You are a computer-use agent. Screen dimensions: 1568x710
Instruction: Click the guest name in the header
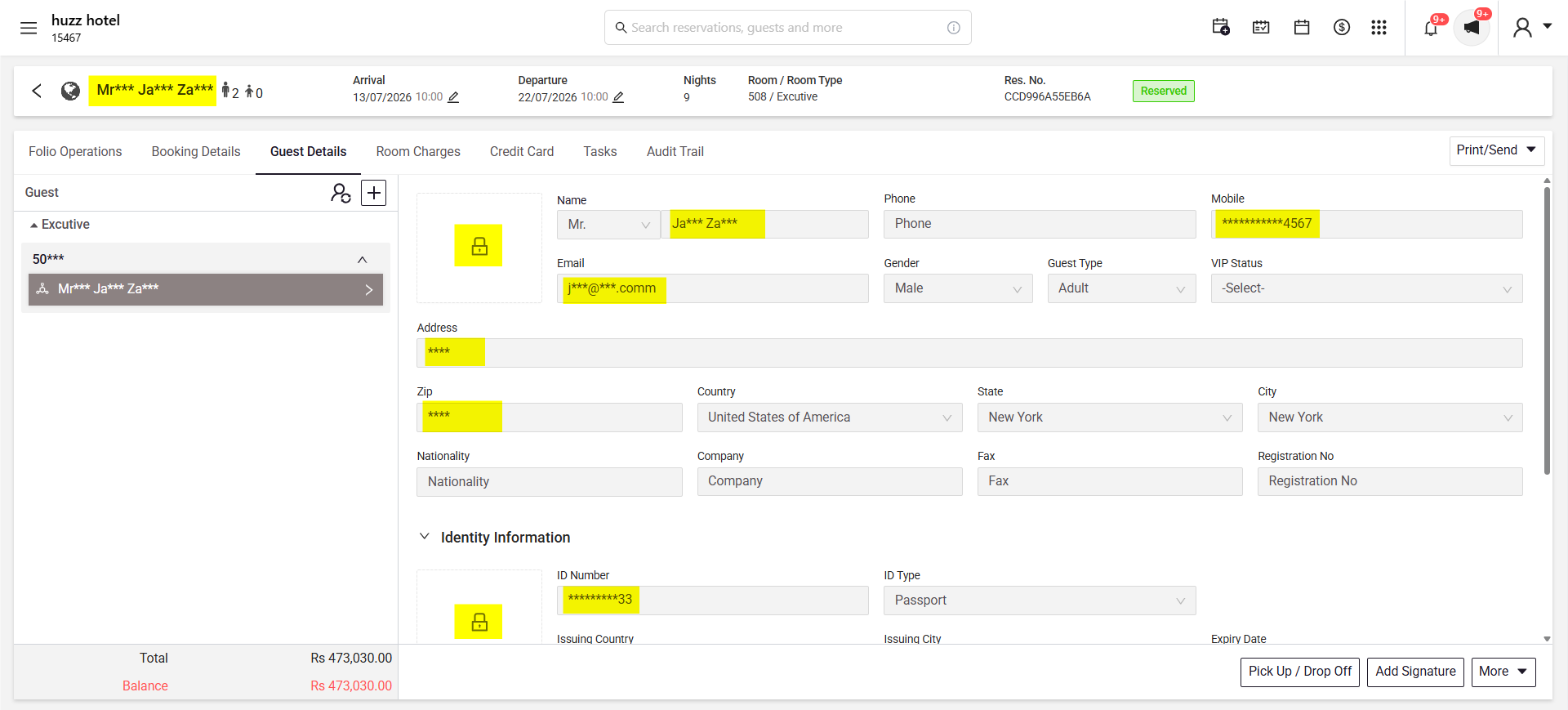(x=154, y=90)
